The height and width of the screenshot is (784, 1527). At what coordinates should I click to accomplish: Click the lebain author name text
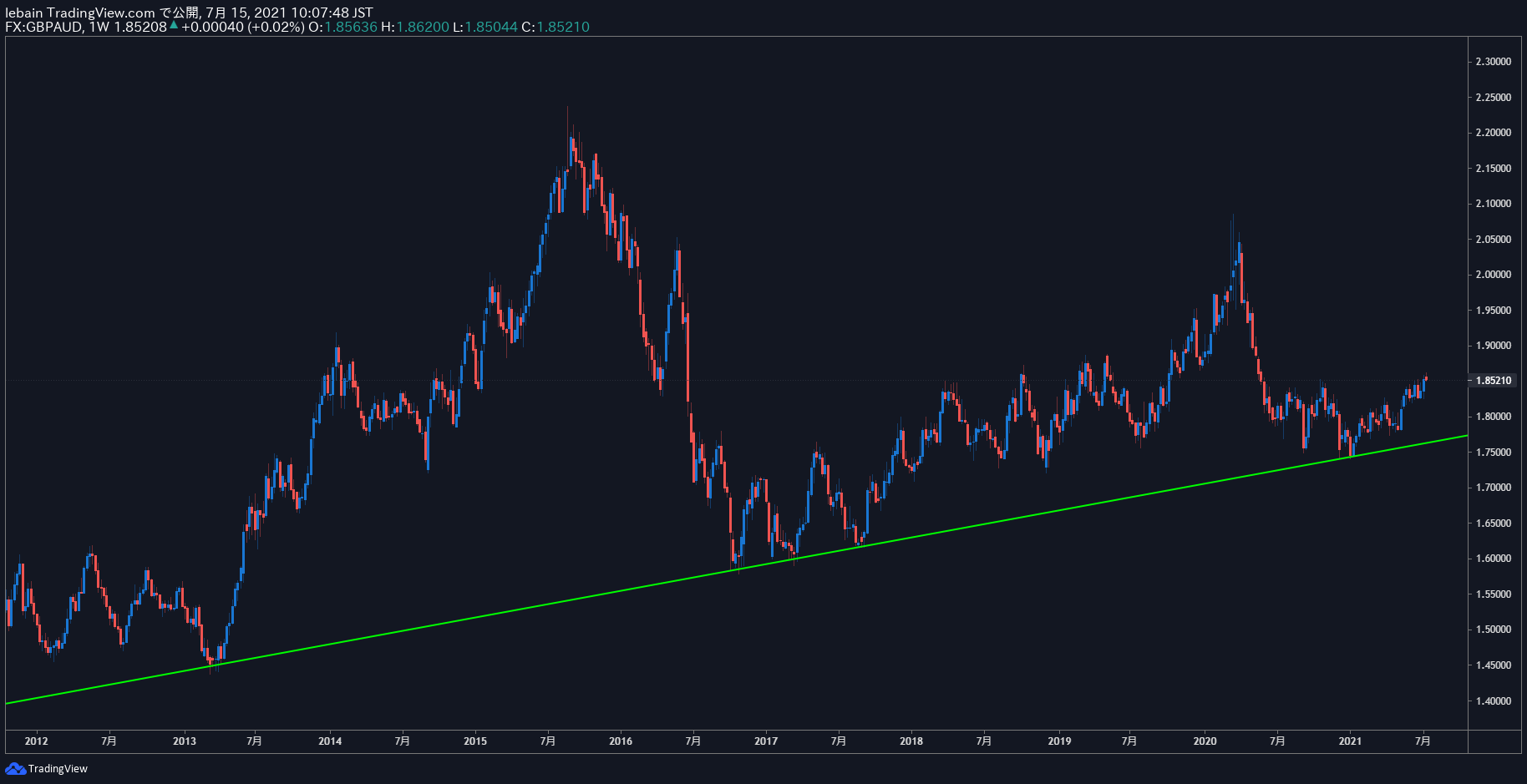point(24,13)
